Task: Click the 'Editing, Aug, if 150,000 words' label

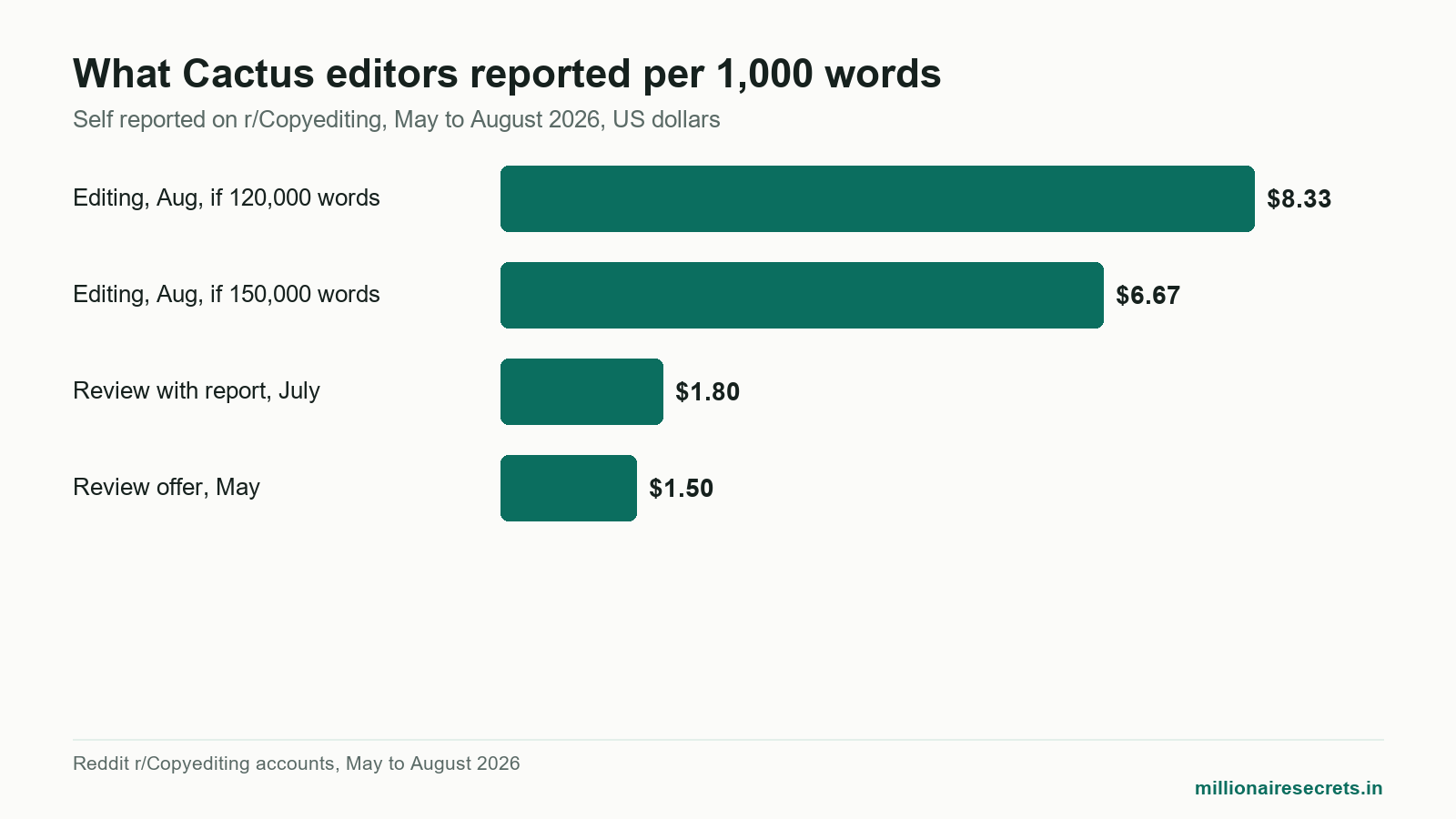Action: 227,295
